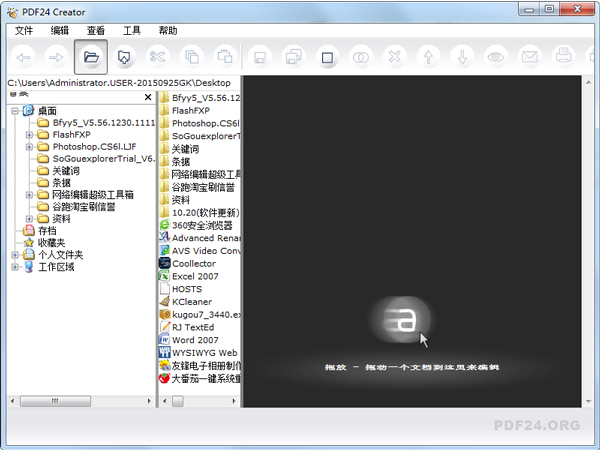Select 条据 folder in the tree
This screenshot has height=450, width=600.
(x=61, y=183)
